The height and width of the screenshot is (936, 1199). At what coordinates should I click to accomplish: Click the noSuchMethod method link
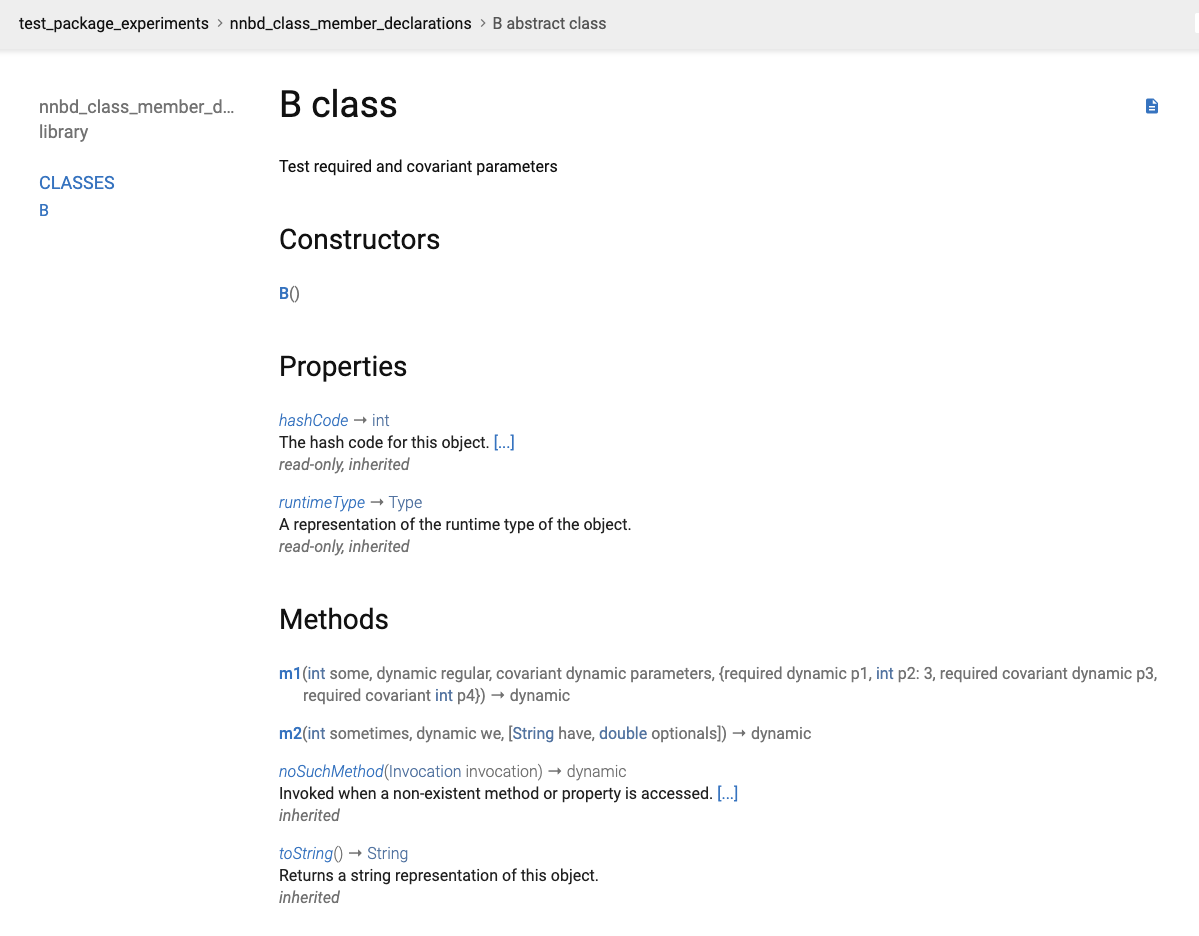(331, 771)
